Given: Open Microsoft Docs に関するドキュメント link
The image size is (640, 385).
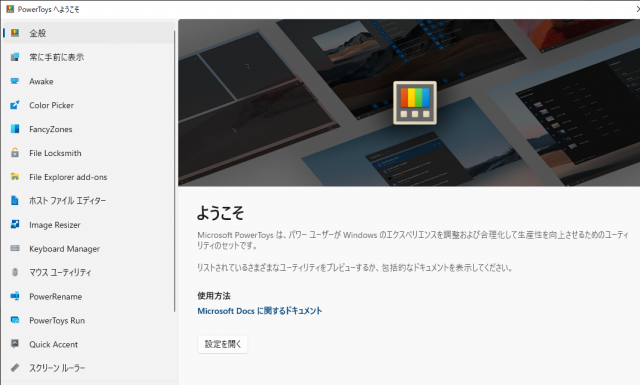Looking at the screenshot, I should pyautogui.click(x=260, y=311).
